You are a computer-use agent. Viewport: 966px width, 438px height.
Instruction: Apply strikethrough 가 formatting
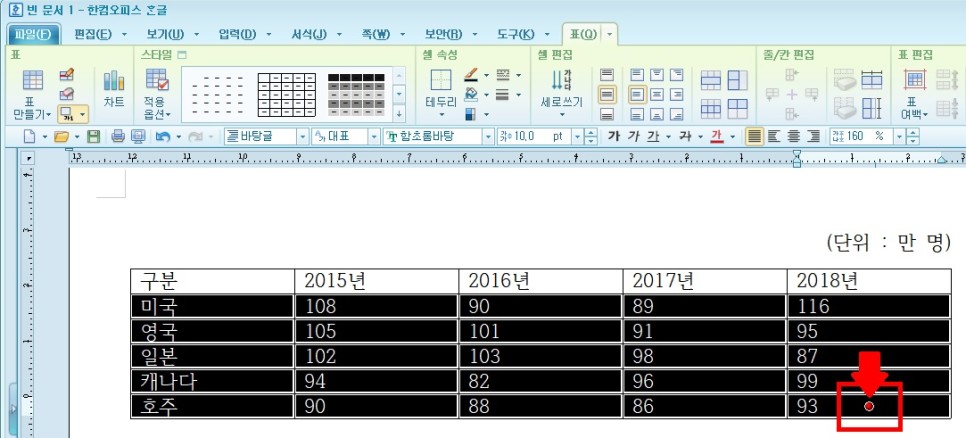685,137
